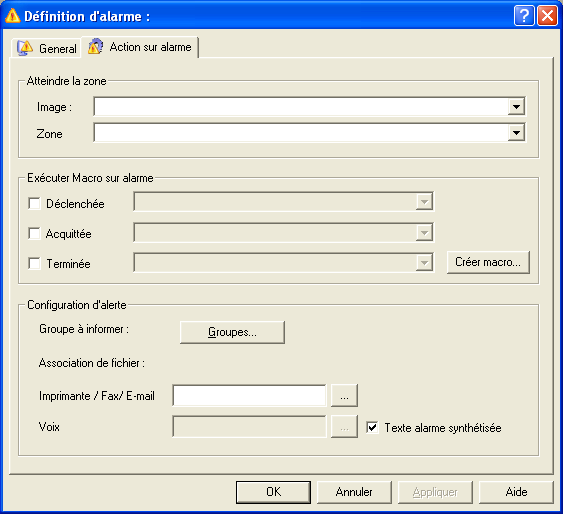Viewport: 563px width, 514px height.
Task: Close the Définition d'alarme dialog
Action: pos(547,16)
